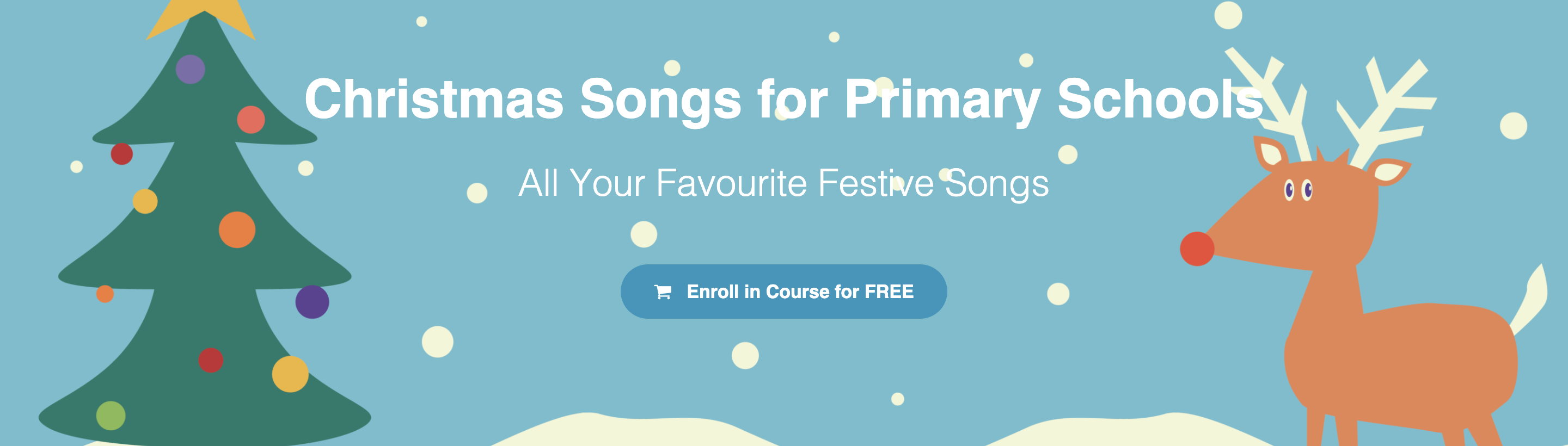Click the lavender ornament nearest the tree's star
Viewport: 1568px width, 446px height.
click(x=190, y=70)
